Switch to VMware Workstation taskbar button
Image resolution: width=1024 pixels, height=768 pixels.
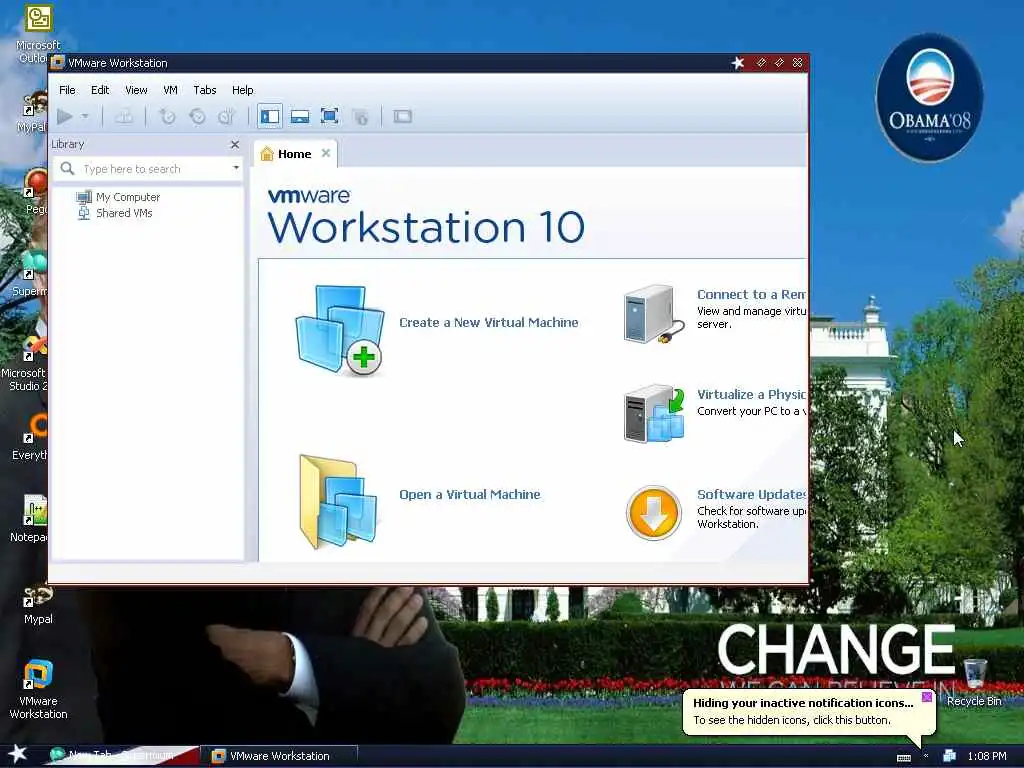coord(280,756)
